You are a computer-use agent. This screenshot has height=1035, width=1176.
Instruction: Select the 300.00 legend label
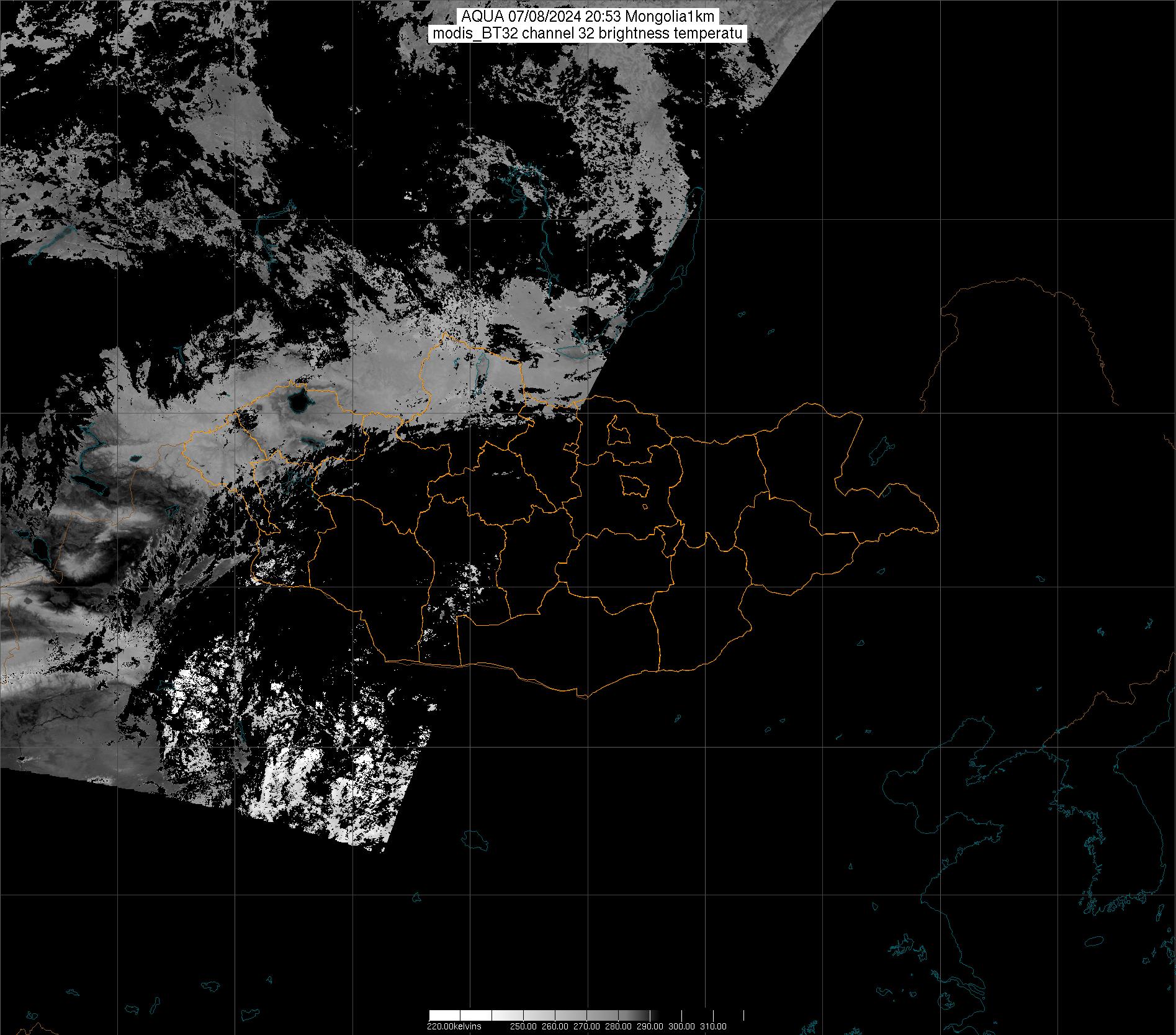click(682, 1026)
